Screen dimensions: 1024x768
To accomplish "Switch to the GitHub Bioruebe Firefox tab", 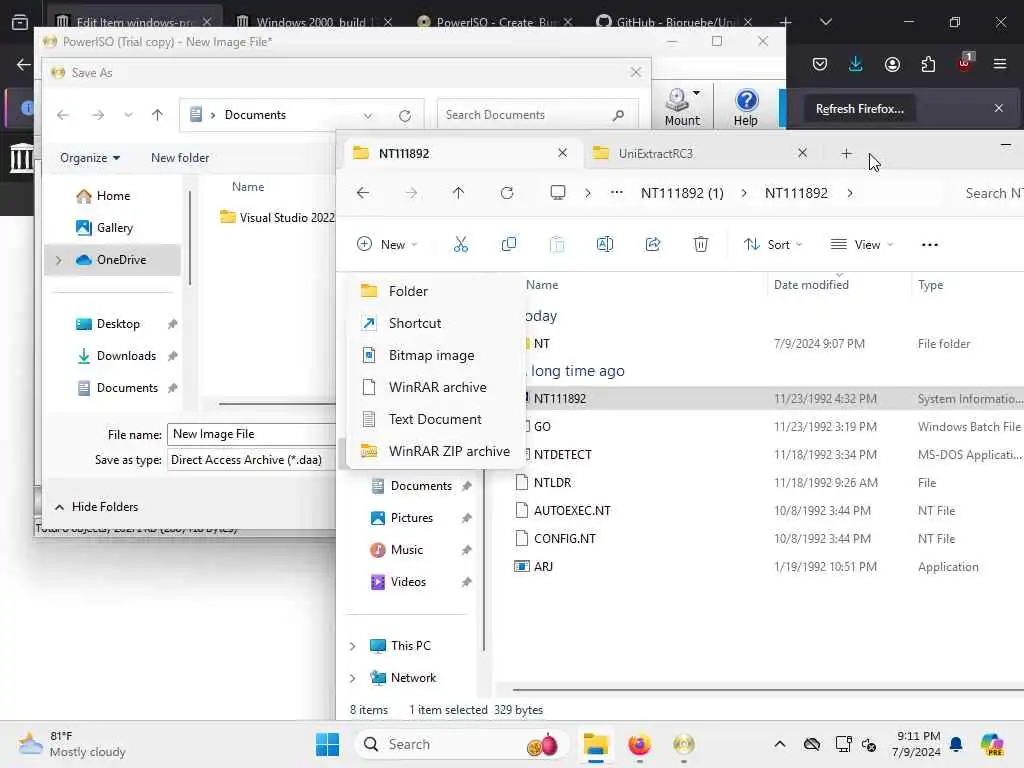I will tap(675, 22).
